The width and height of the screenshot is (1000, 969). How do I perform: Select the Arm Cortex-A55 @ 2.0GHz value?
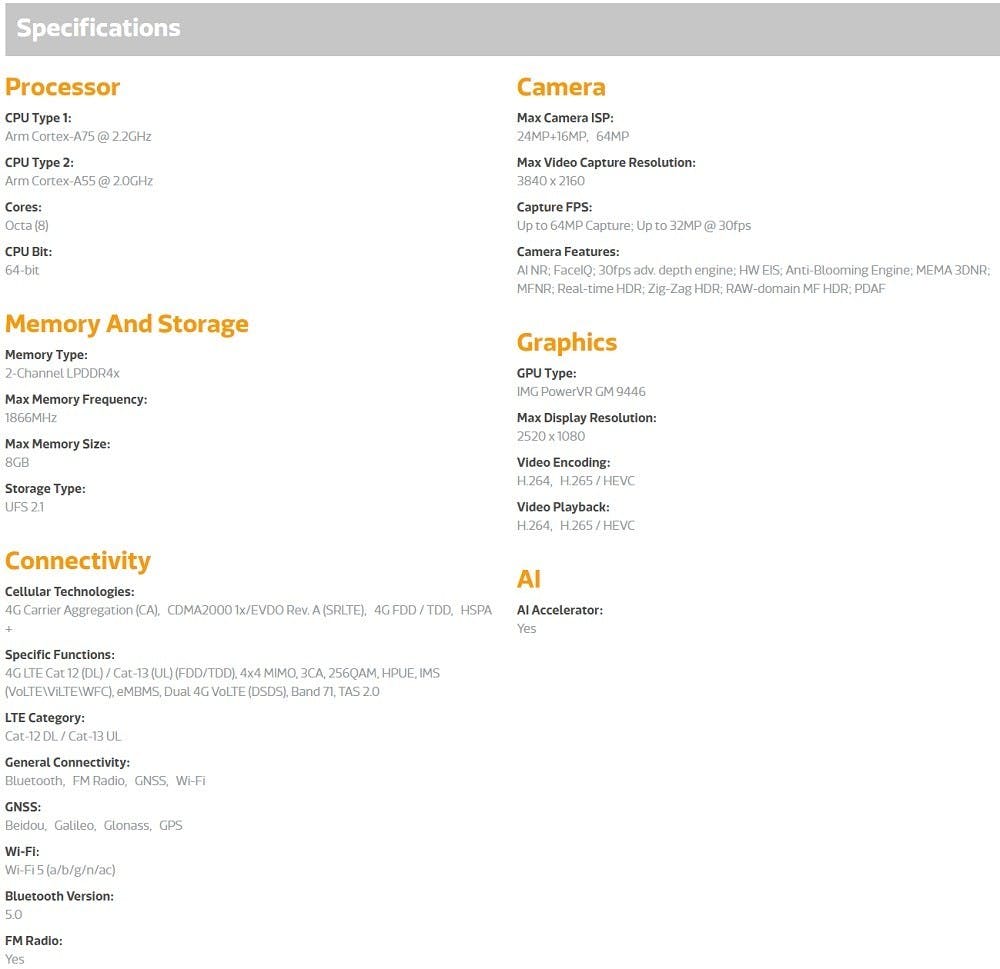79,181
